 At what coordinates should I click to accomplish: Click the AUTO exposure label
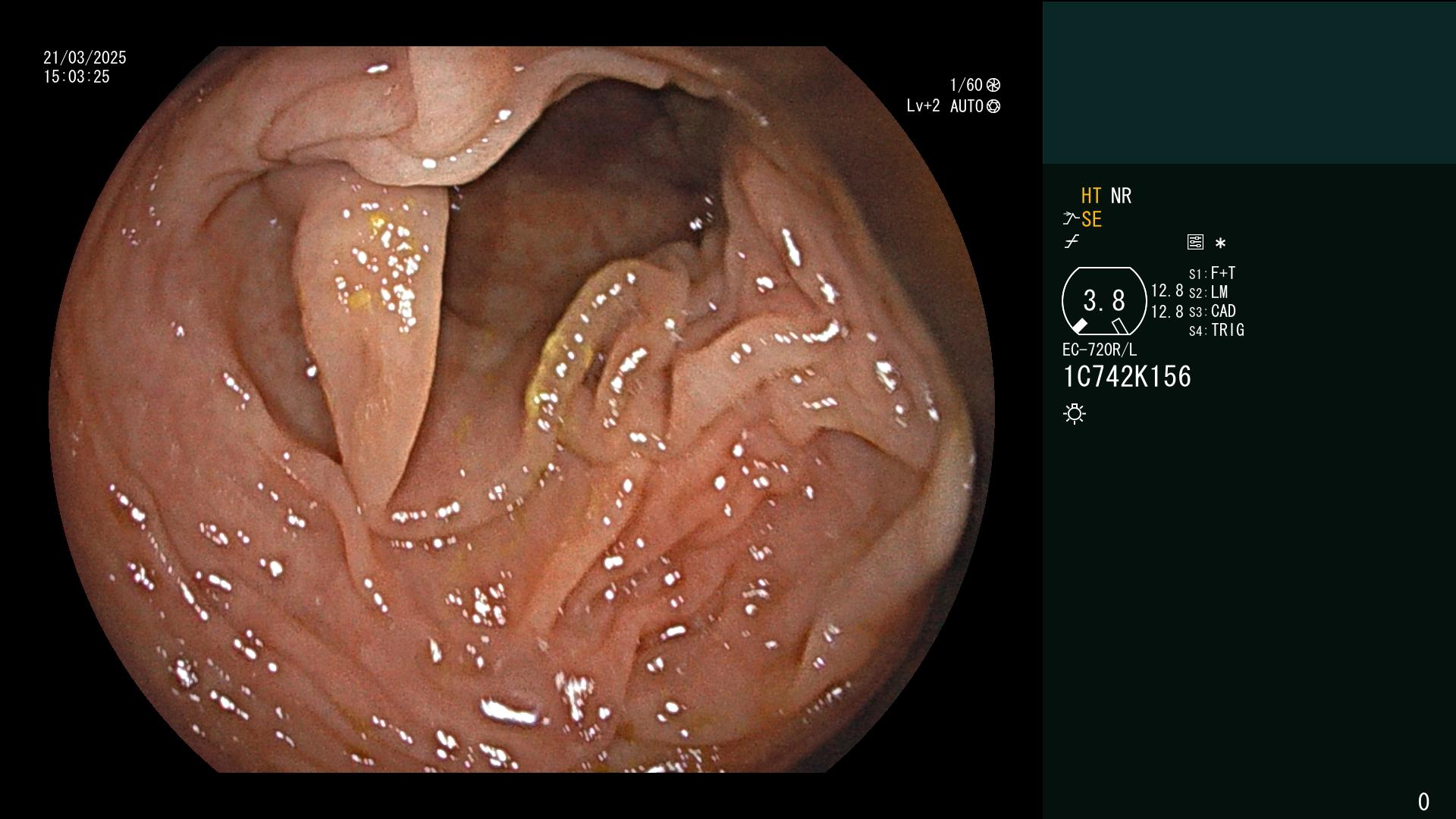pos(967,106)
